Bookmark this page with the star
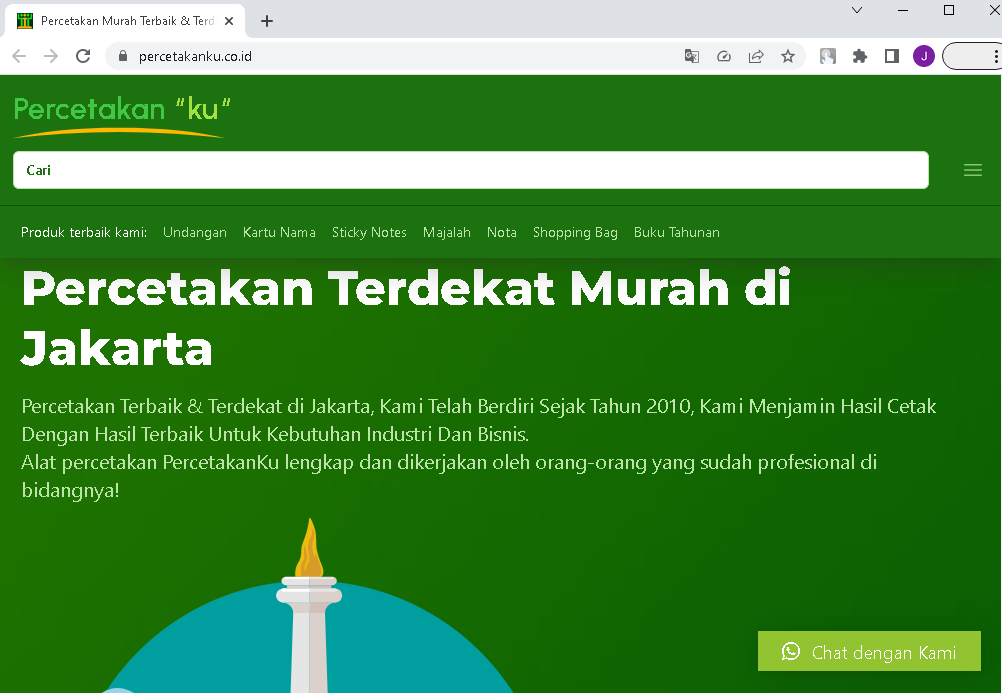 [x=788, y=56]
